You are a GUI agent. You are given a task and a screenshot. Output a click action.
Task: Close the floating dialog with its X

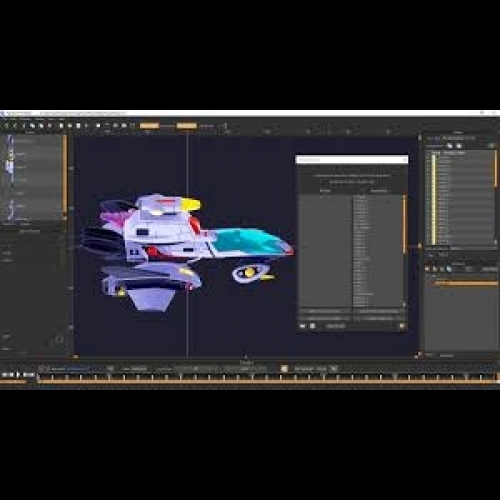(405, 160)
